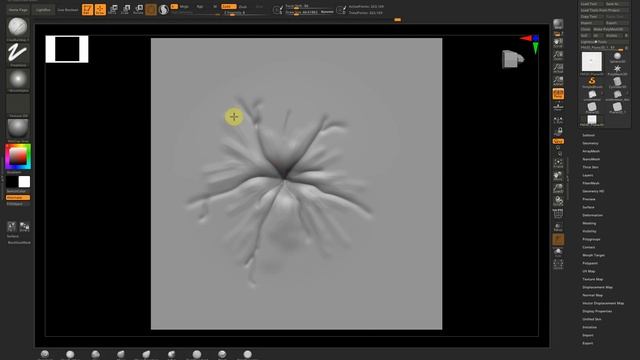This screenshot has height=360, width=640.
Task: Click the Home Page button
Action: point(18,9)
